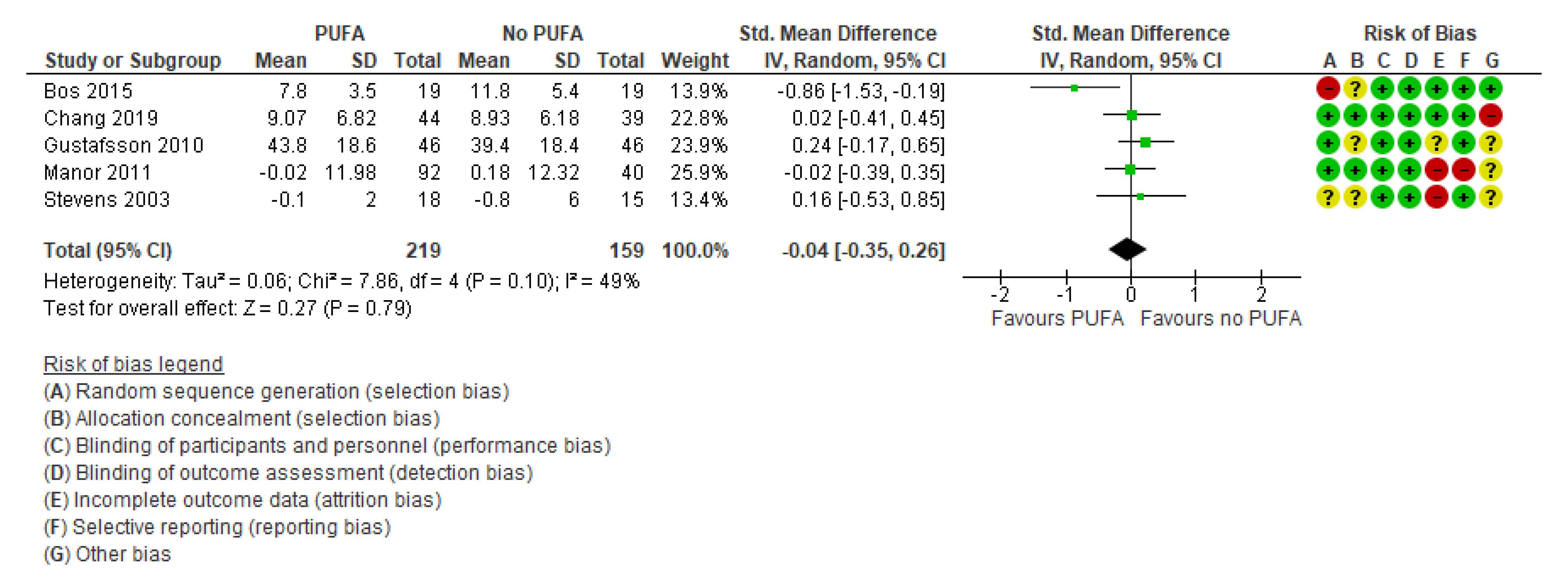The height and width of the screenshot is (584, 1568).
Task: Click the green square marker on Bos 2015's line
Action: 1074,88
